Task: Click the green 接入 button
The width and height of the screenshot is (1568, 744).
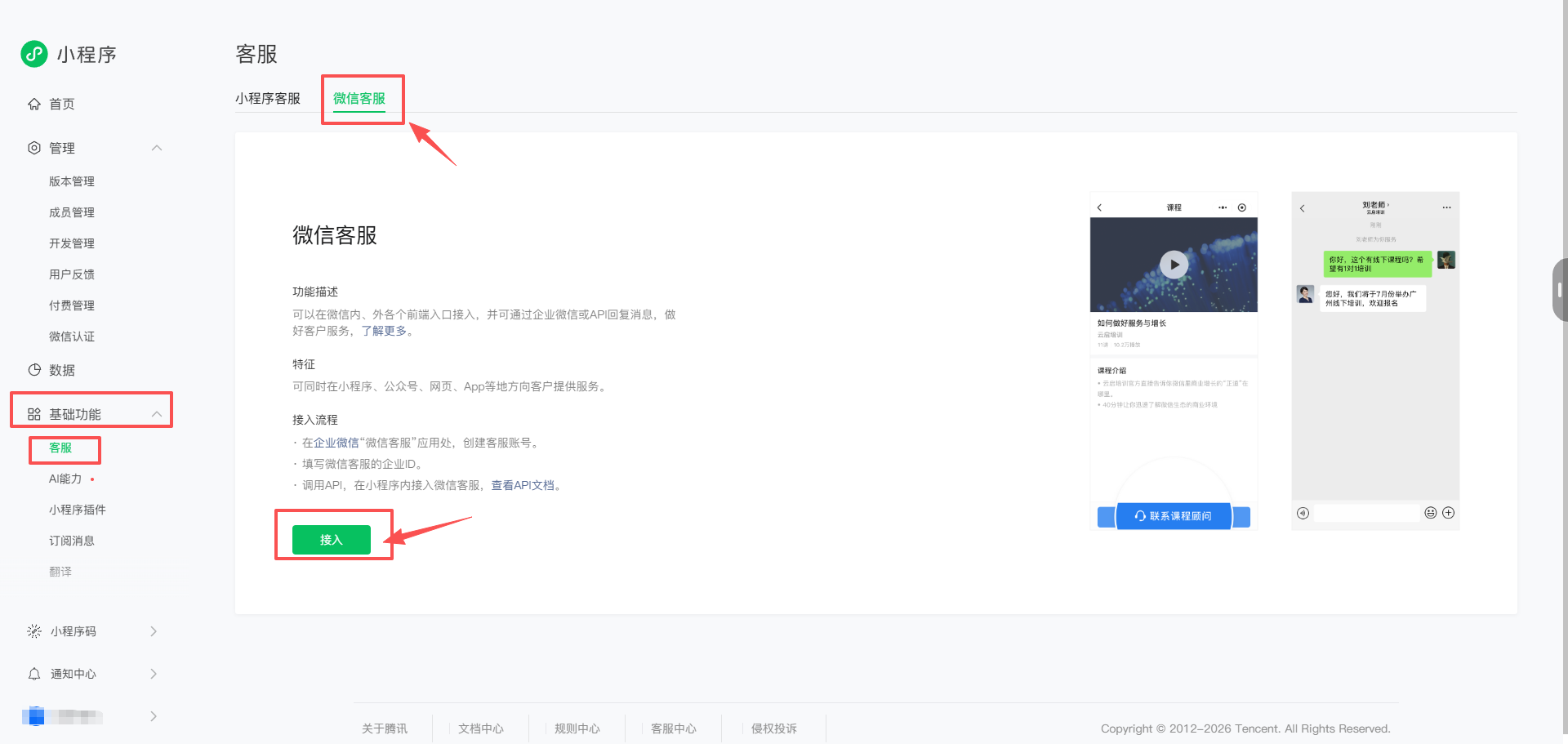Action: click(332, 540)
